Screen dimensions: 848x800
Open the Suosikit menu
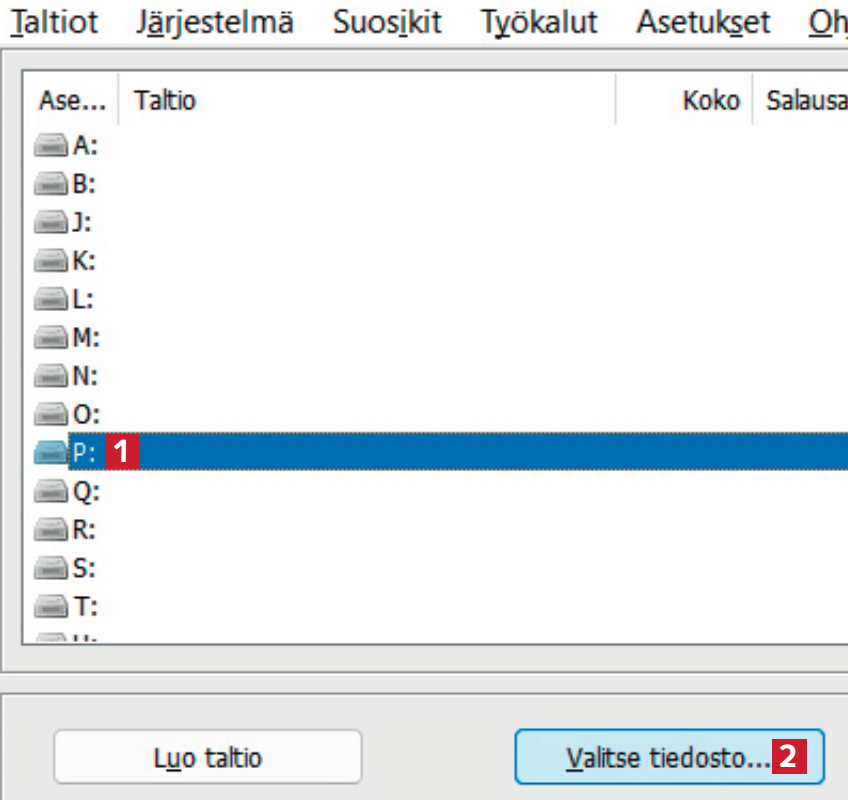click(x=388, y=22)
